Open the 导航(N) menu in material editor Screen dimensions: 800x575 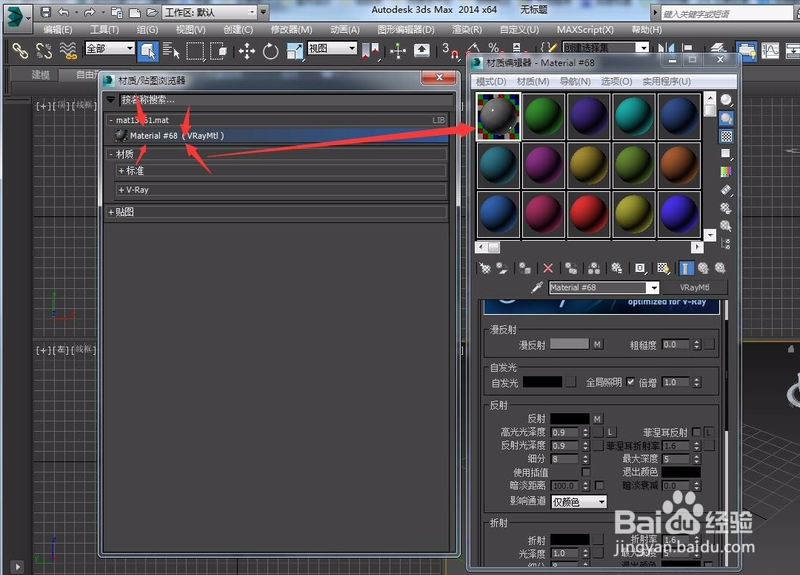click(x=575, y=82)
